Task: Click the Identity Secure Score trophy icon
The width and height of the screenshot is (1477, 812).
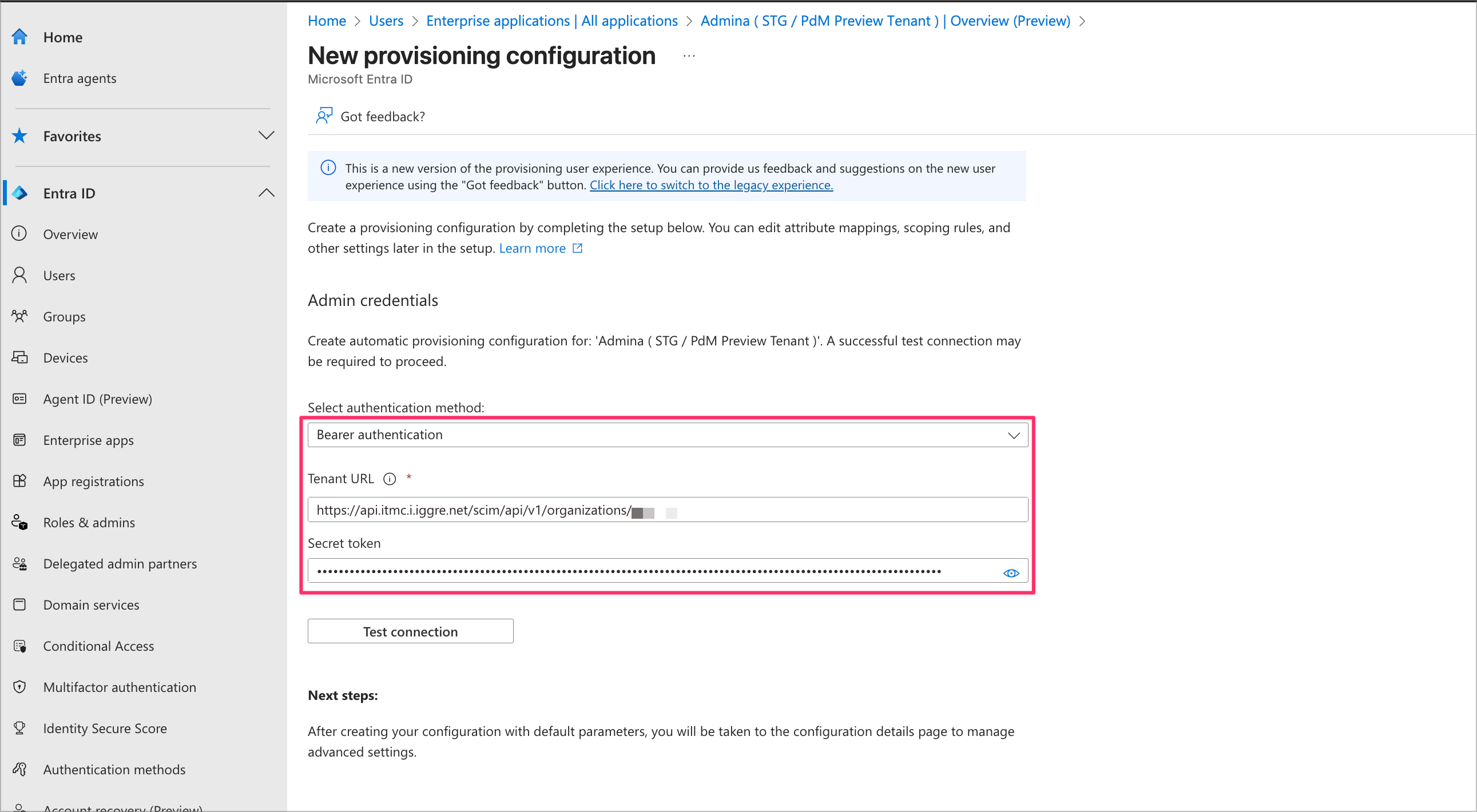Action: coord(19,729)
